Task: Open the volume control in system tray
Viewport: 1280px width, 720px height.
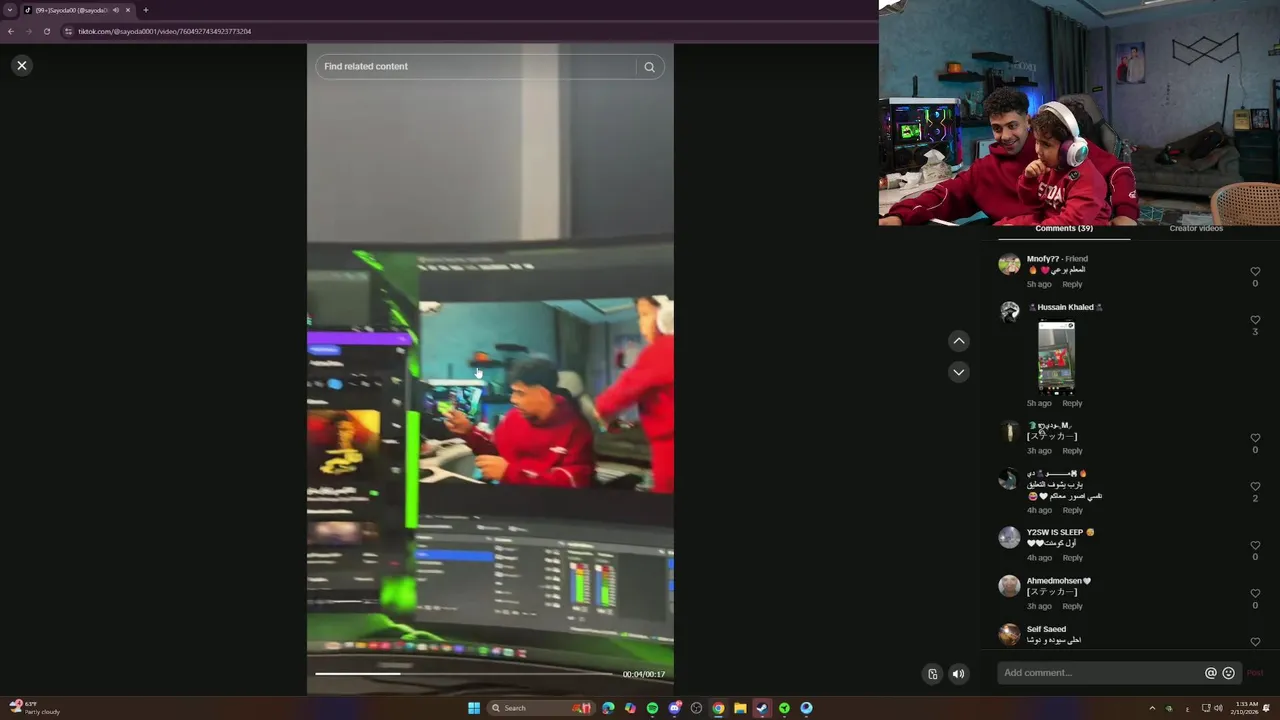Action: click(x=1218, y=708)
